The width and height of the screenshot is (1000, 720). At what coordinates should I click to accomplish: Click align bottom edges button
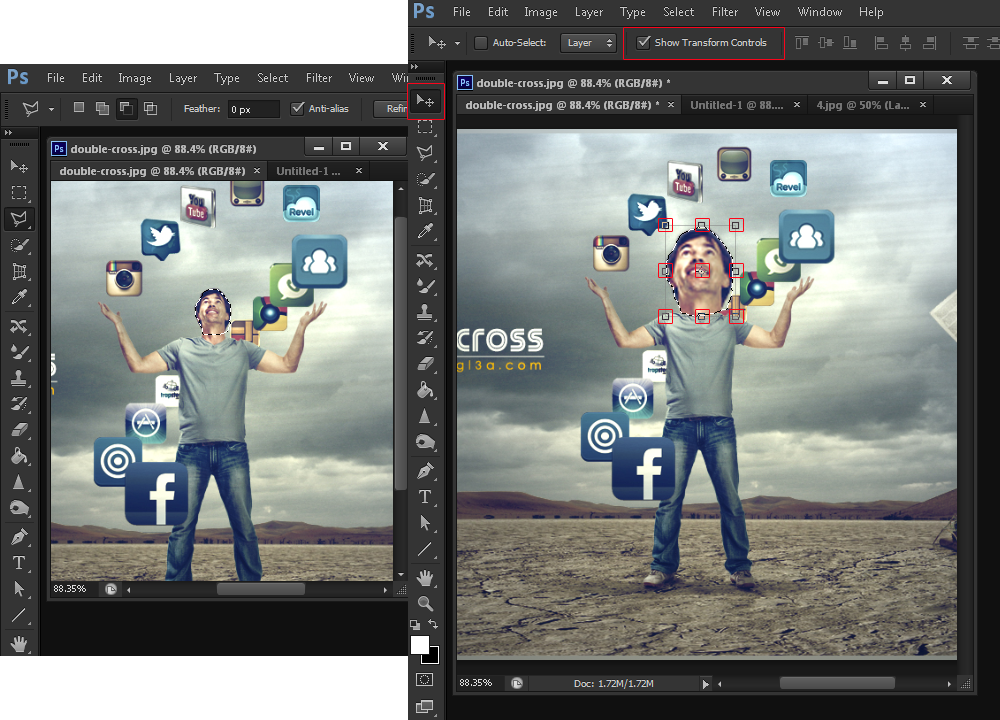click(x=850, y=43)
